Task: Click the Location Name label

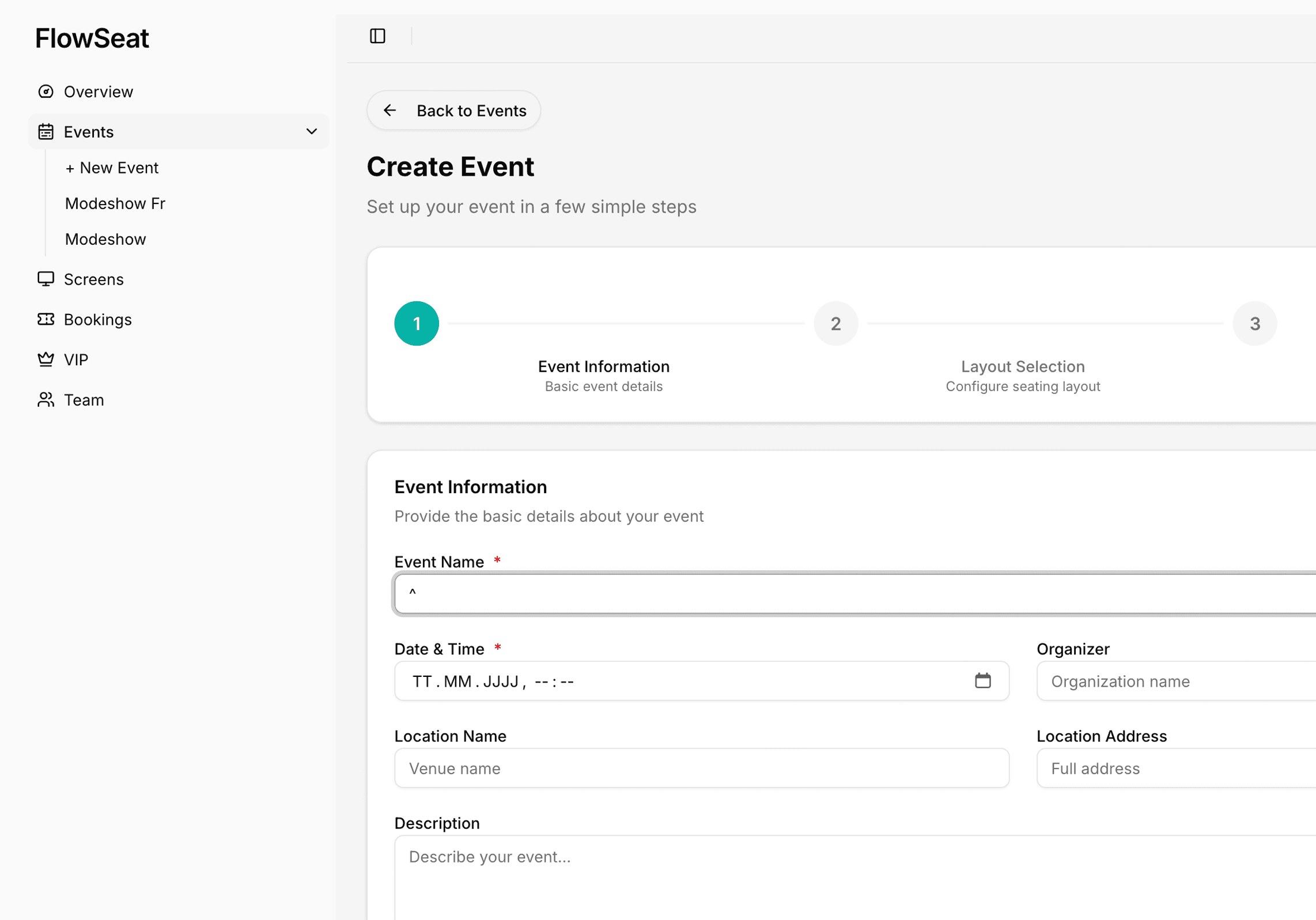Action: tap(449, 736)
